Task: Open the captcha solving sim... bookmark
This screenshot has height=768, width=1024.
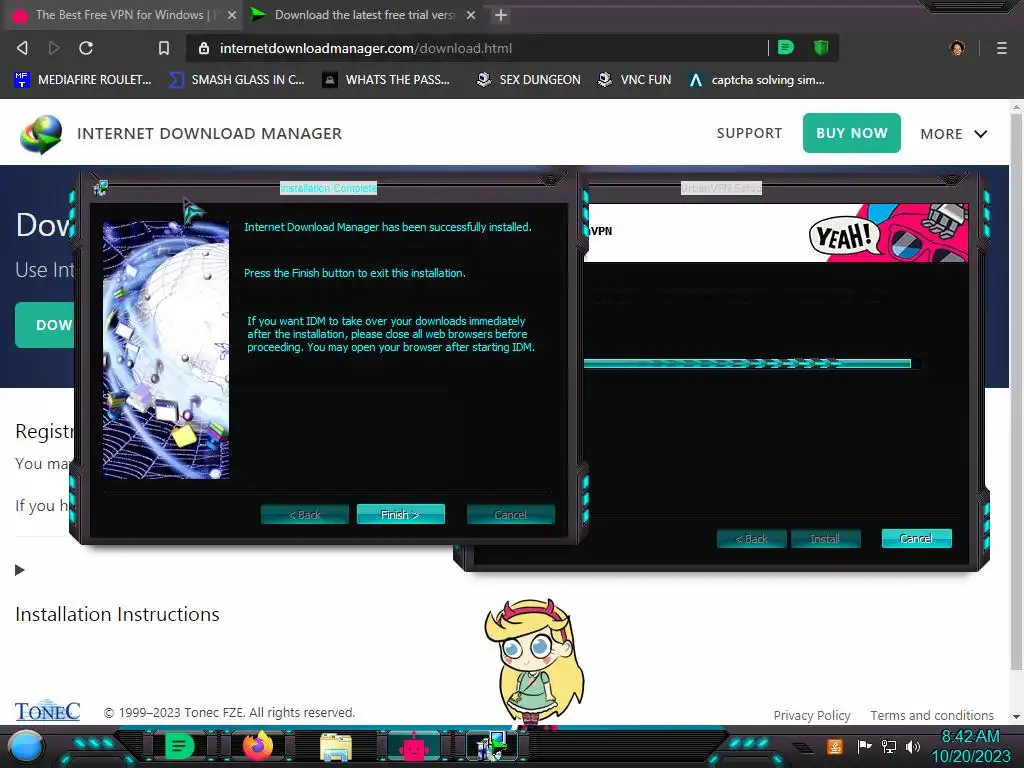Action: pyautogui.click(x=757, y=80)
